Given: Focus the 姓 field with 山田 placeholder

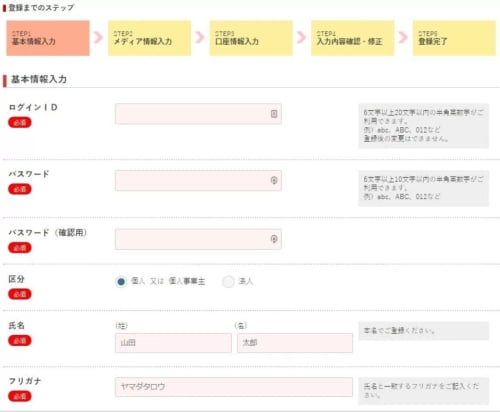Looking at the screenshot, I should coord(173,343).
